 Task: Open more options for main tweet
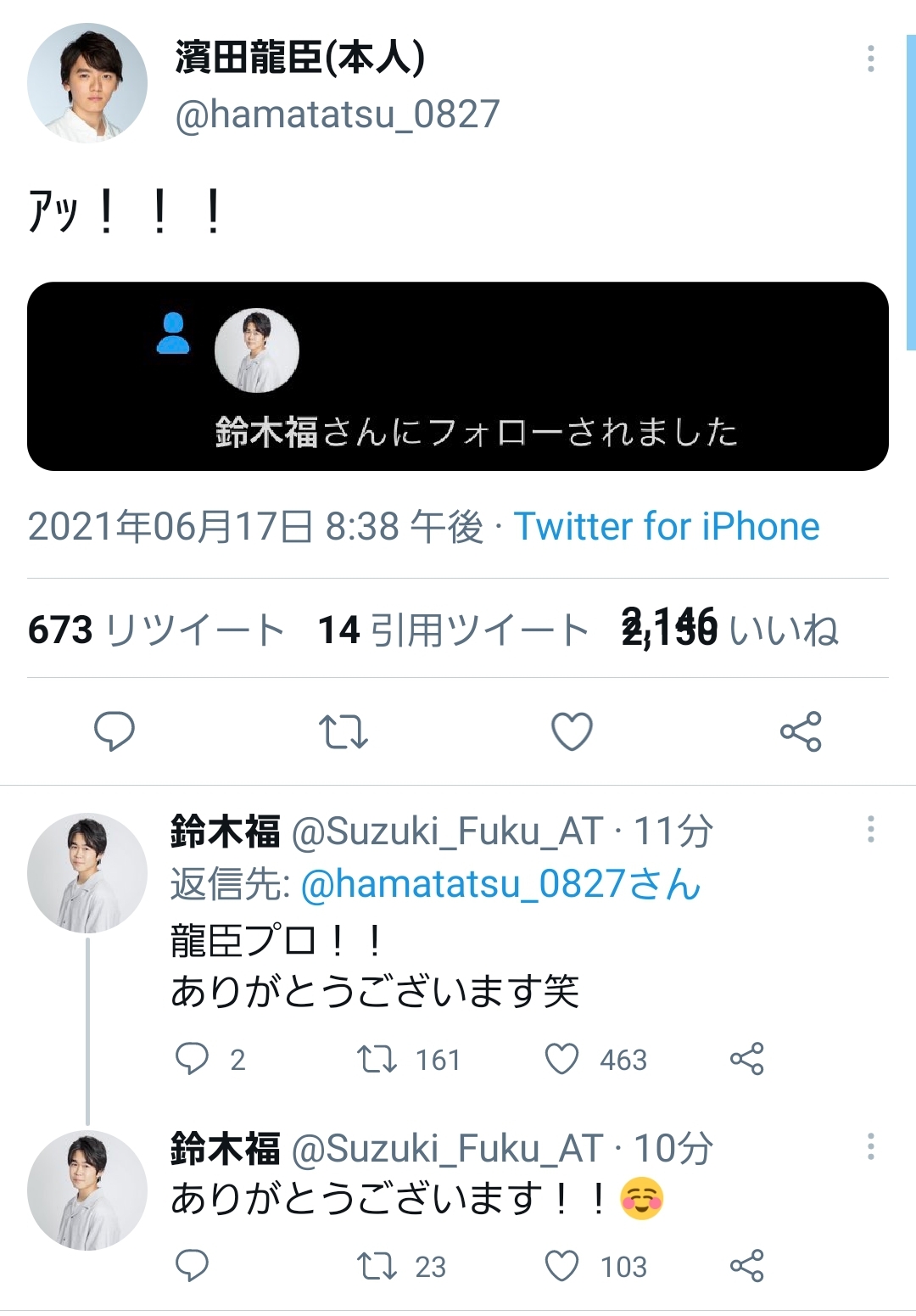pyautogui.click(x=870, y=59)
